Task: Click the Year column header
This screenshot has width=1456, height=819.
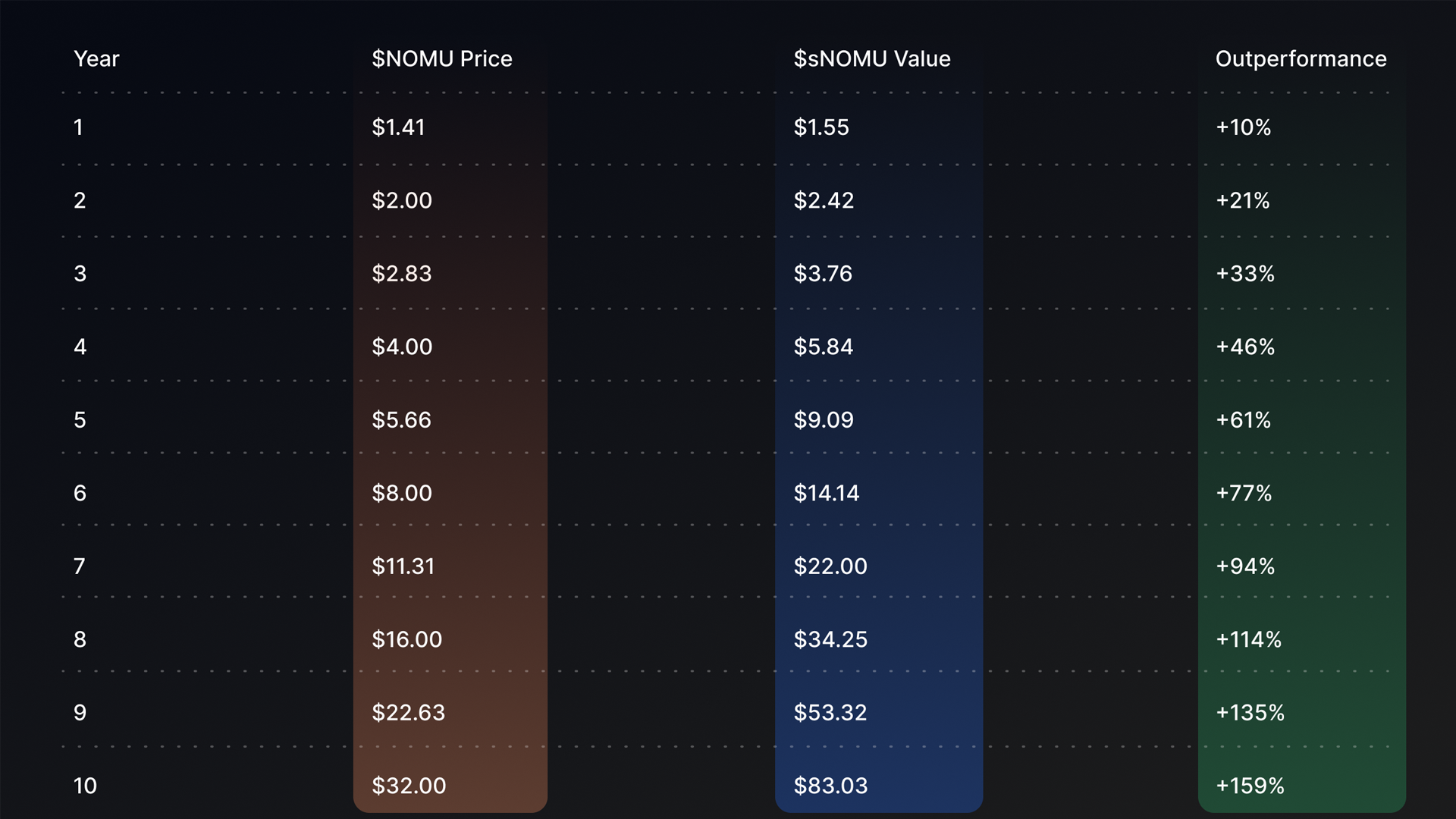Action: coord(96,59)
